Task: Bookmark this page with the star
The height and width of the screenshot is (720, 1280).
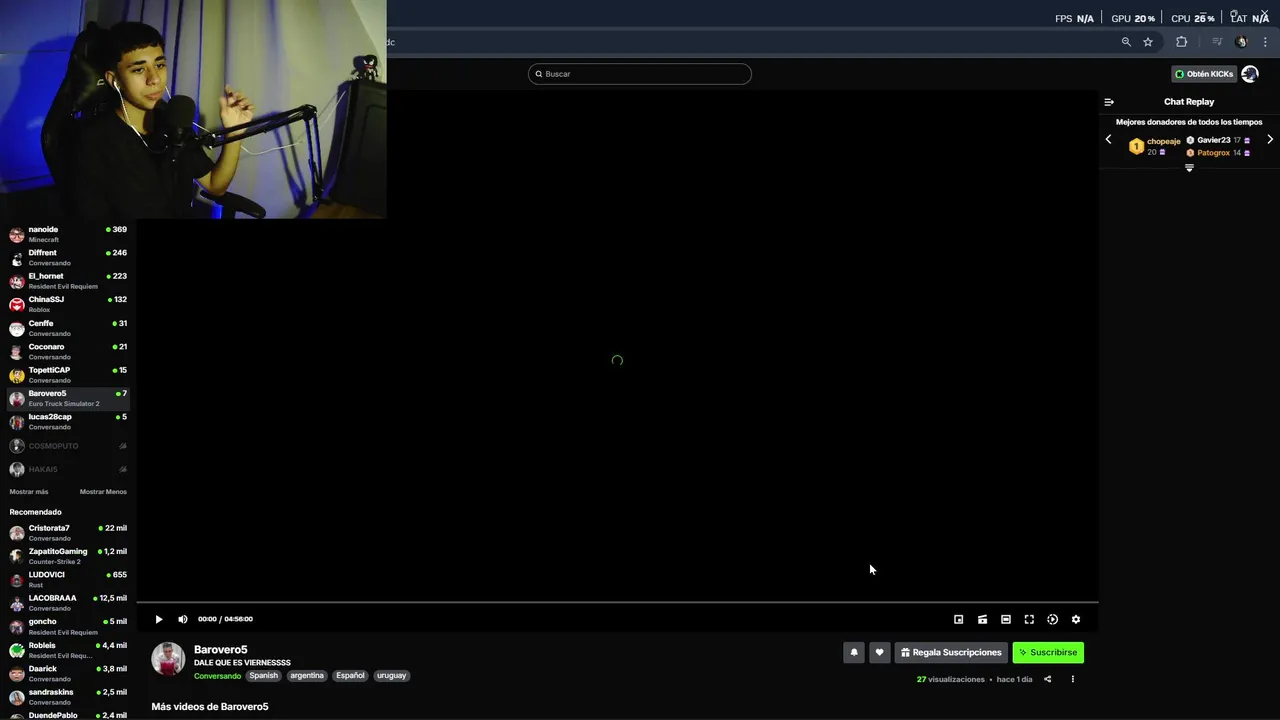Action: [x=1148, y=42]
